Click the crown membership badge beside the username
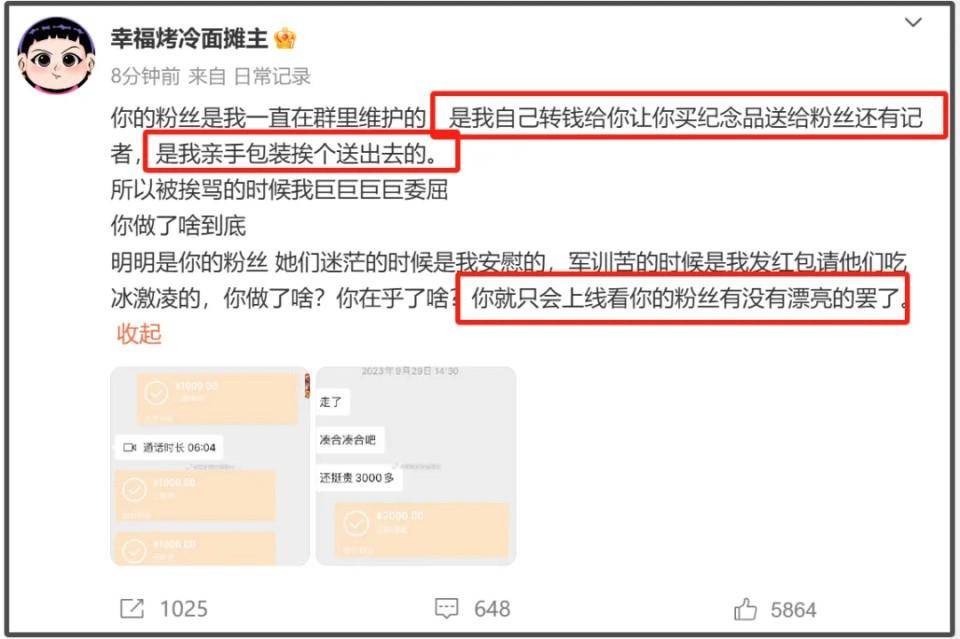This screenshot has width=960, height=639. tap(285, 39)
